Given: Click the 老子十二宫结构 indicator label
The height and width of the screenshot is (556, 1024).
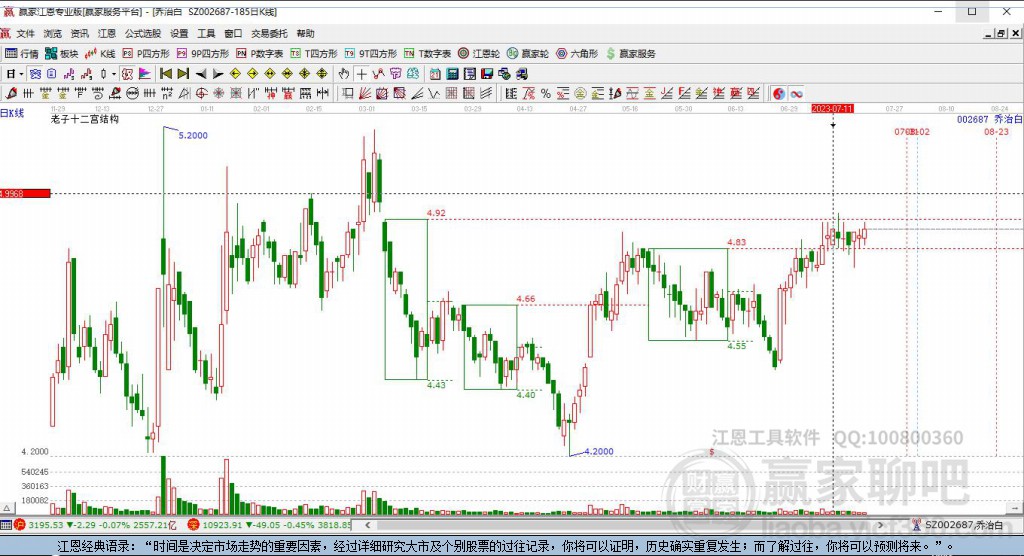Looking at the screenshot, I should point(85,119).
